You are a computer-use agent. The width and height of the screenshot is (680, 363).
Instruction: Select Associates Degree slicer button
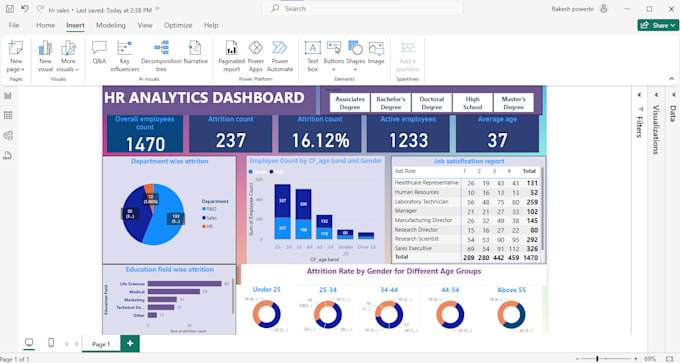click(x=350, y=103)
